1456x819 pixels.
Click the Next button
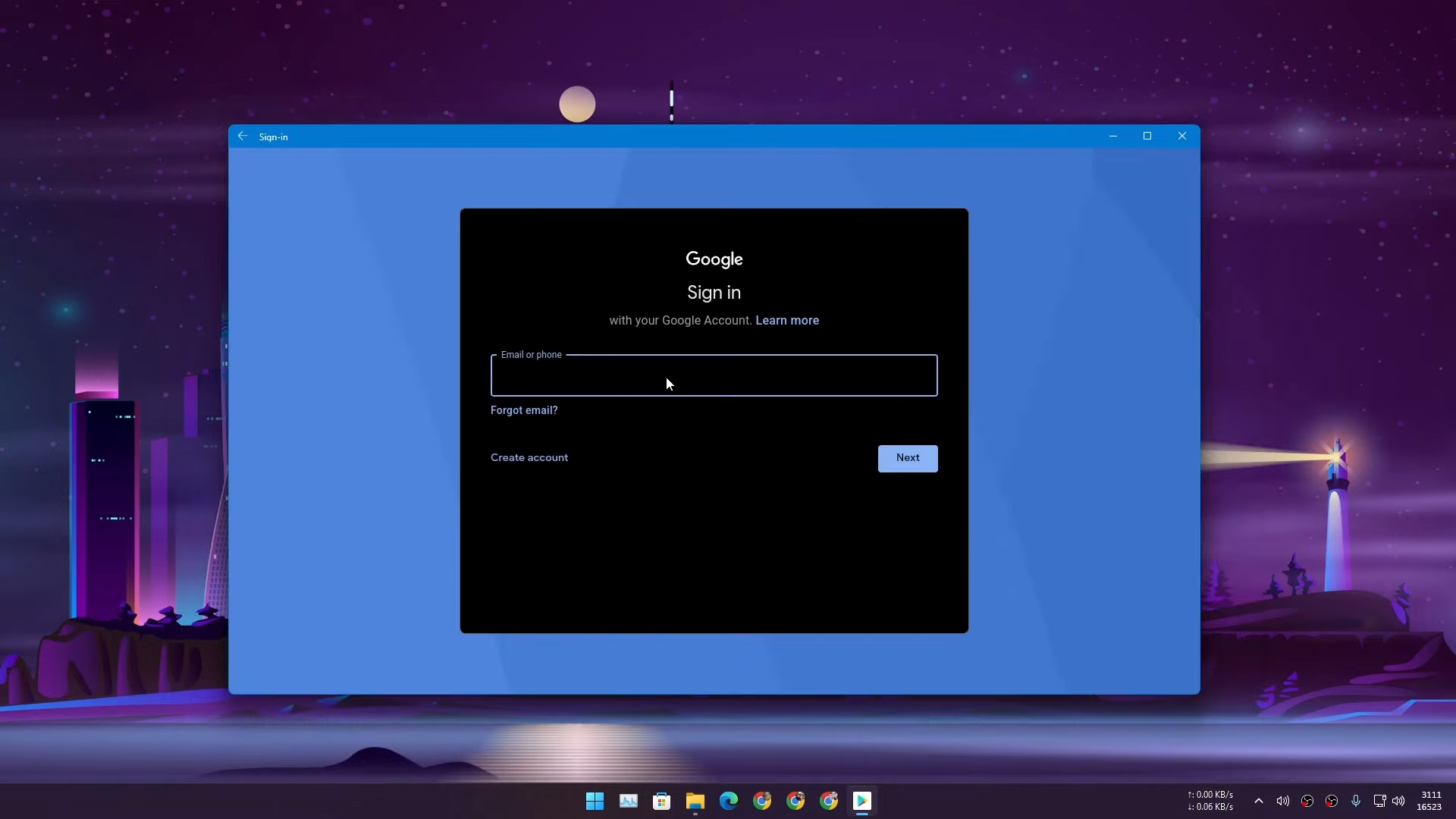pos(908,458)
